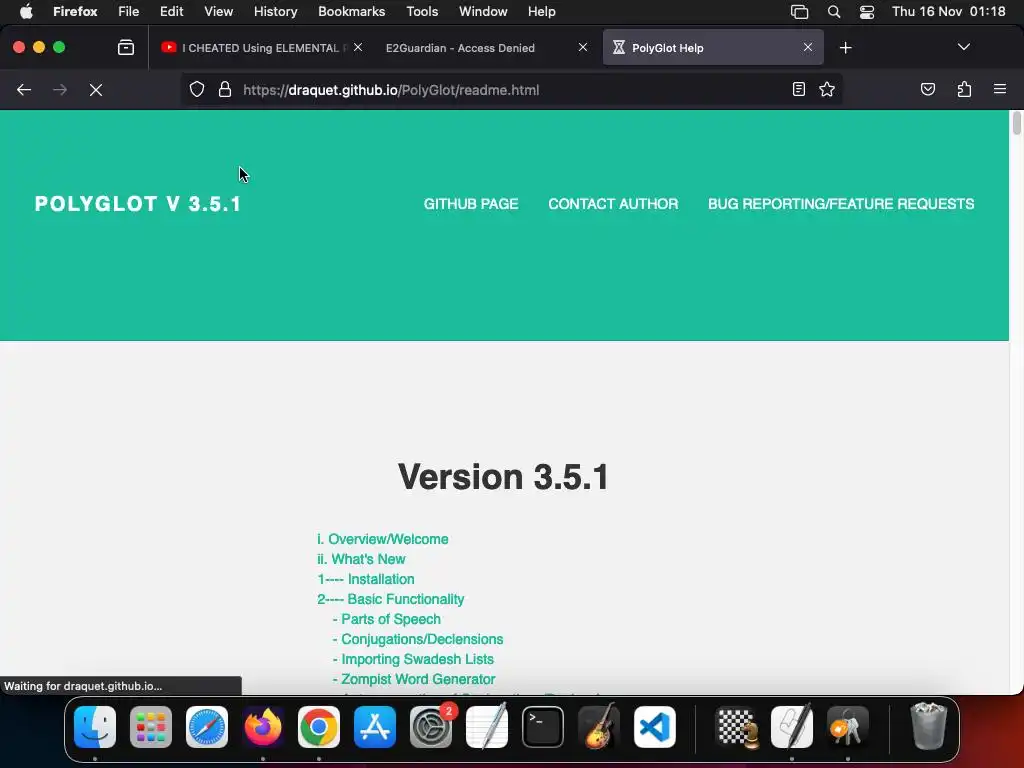This screenshot has width=1024, height=768.
Task: Expand the list all tabs chevron
Action: coord(963,47)
